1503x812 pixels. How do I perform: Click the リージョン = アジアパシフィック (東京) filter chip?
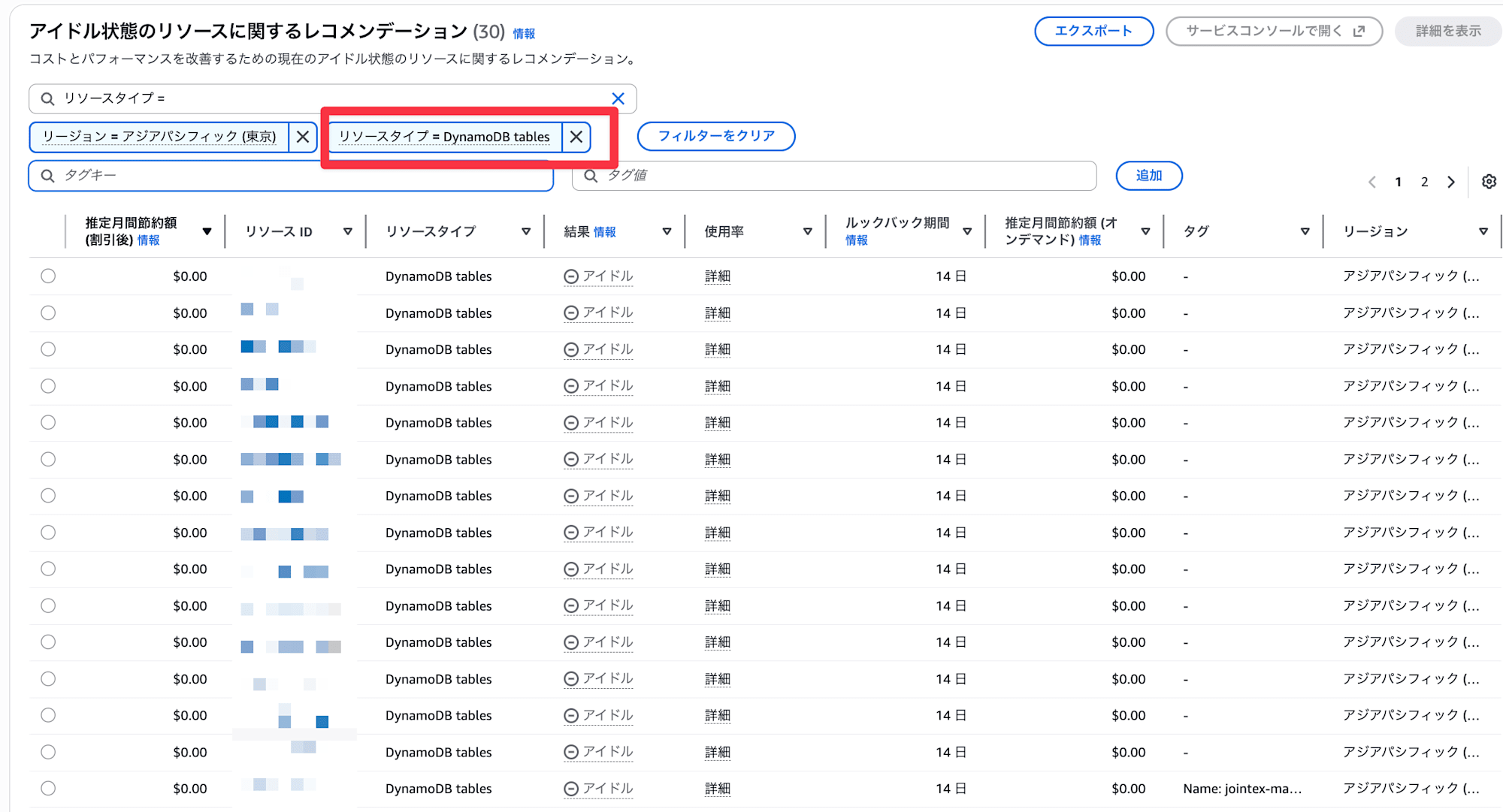(159, 137)
